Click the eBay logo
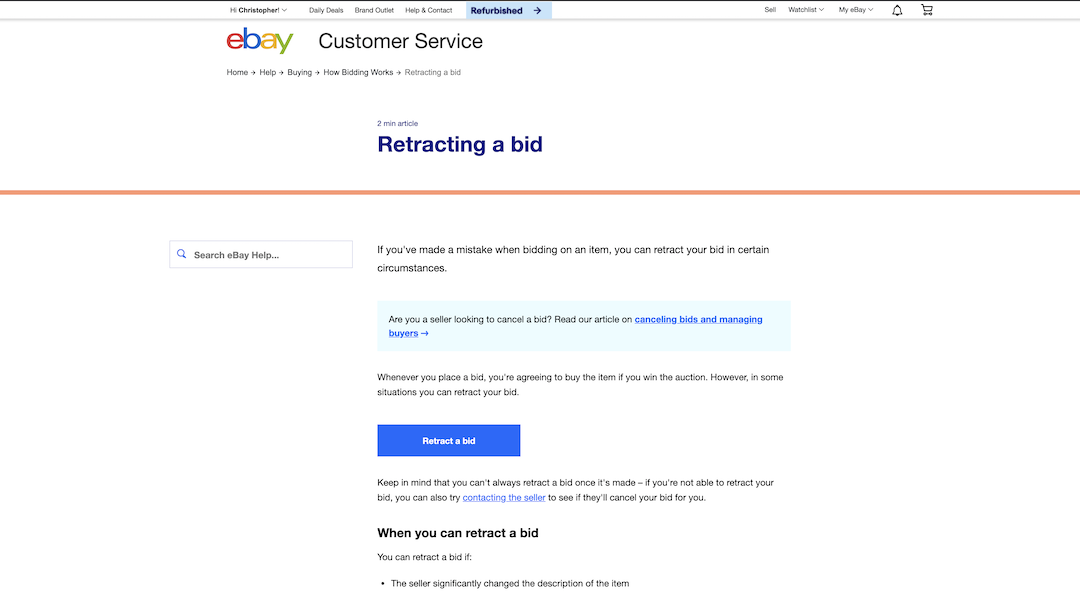This screenshot has height=594, width=1080. (260, 41)
